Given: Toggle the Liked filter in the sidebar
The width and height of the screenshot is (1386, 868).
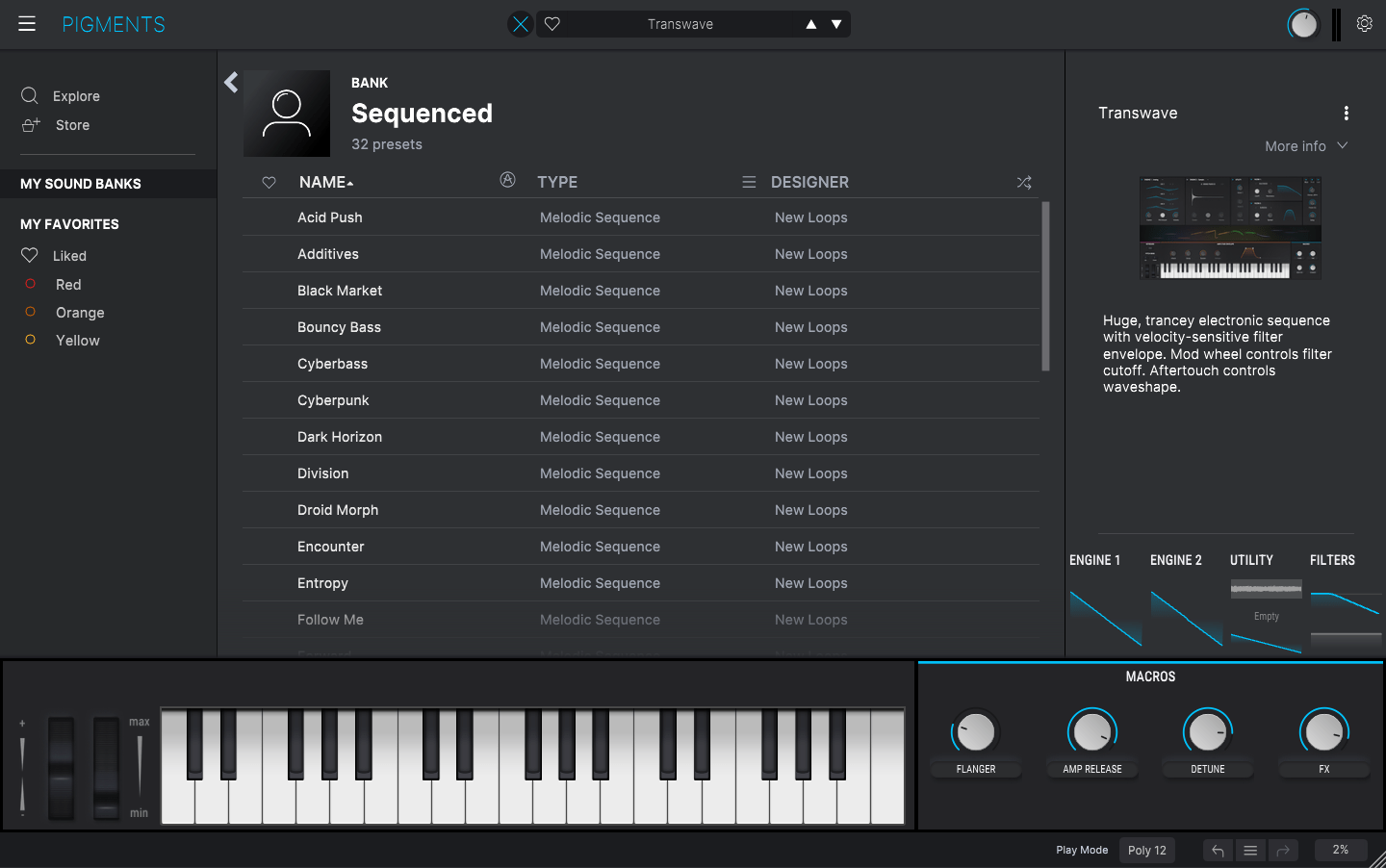Looking at the screenshot, I should click(x=30, y=255).
